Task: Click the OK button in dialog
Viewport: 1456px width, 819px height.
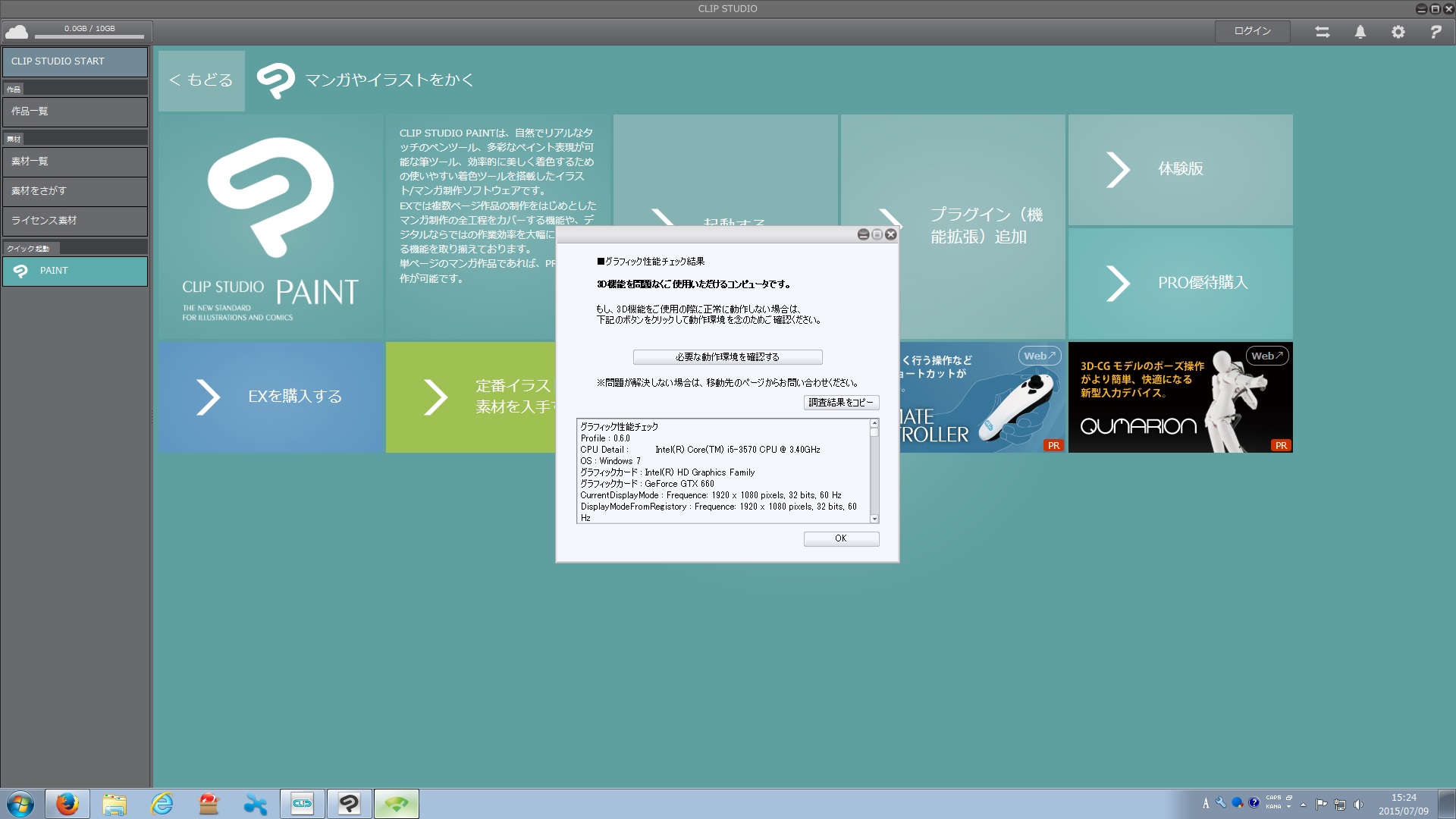Action: [841, 538]
